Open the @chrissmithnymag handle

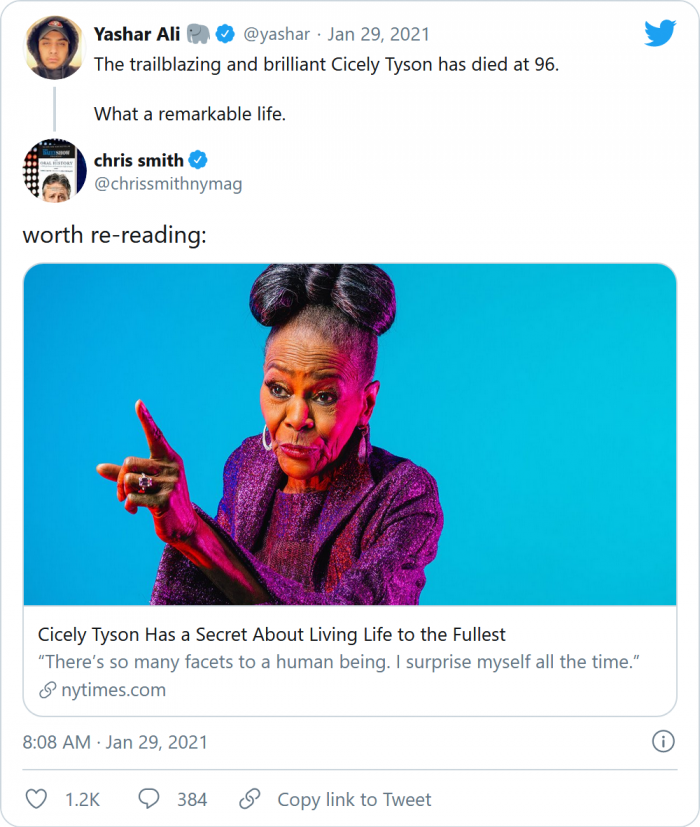click(x=168, y=184)
